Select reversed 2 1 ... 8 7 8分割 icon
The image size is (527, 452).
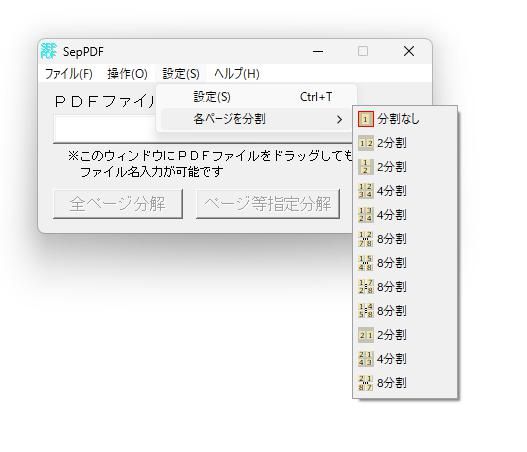[x=366, y=383]
